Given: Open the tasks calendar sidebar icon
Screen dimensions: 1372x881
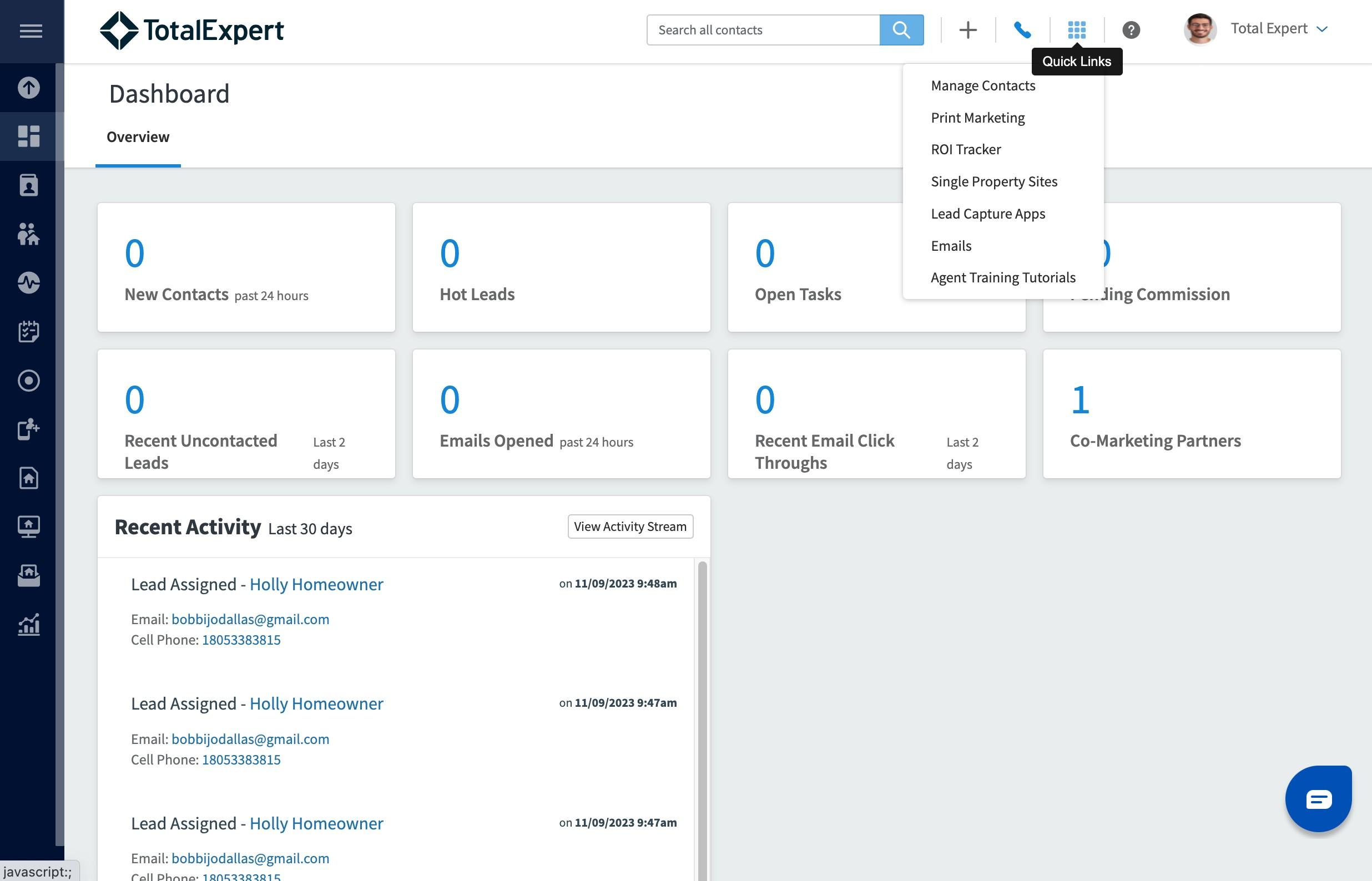Looking at the screenshot, I should [29, 331].
